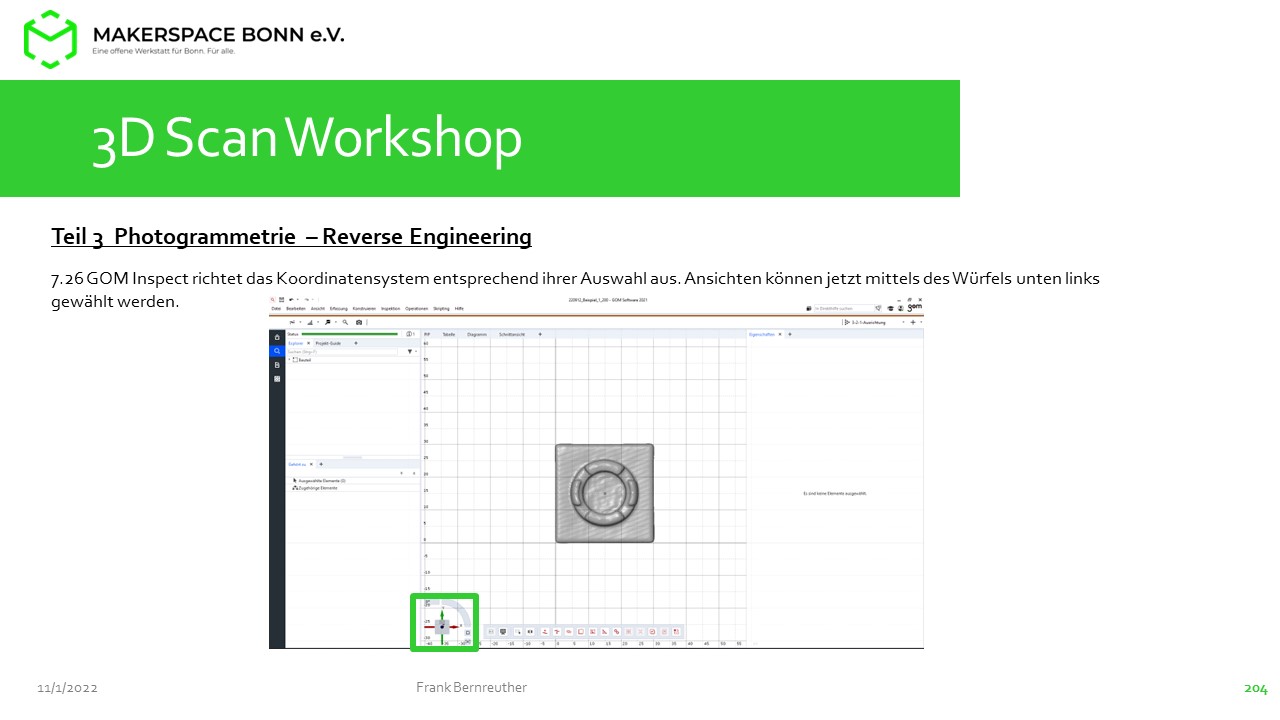Click the monitor icon in the bottom viewport toolbar

(503, 632)
